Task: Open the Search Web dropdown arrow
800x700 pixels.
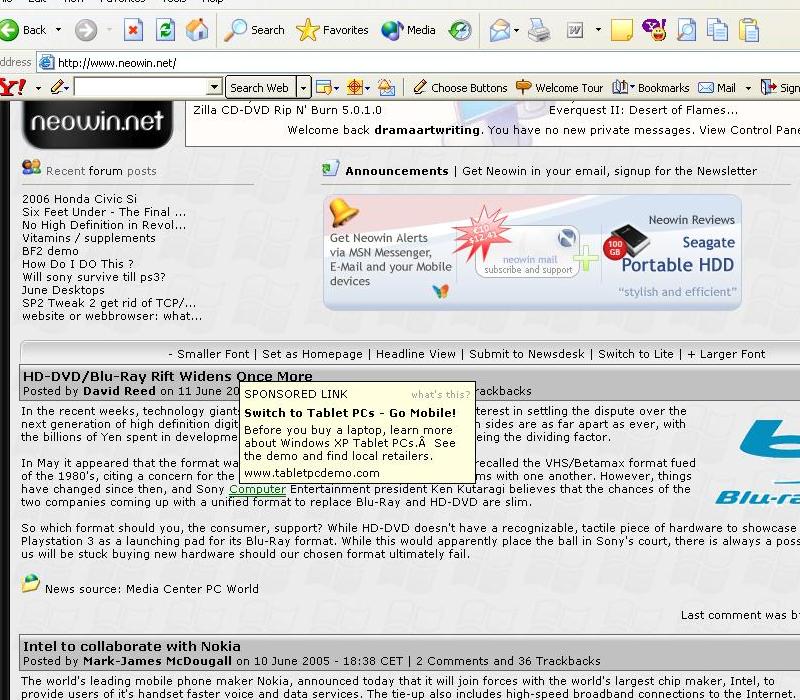Action: (304, 88)
